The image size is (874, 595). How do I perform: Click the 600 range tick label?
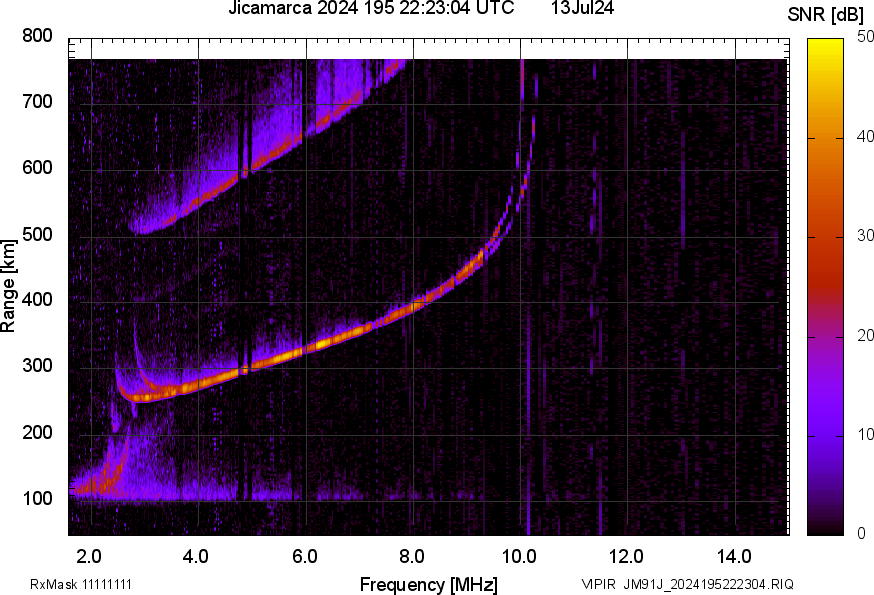click(37, 168)
